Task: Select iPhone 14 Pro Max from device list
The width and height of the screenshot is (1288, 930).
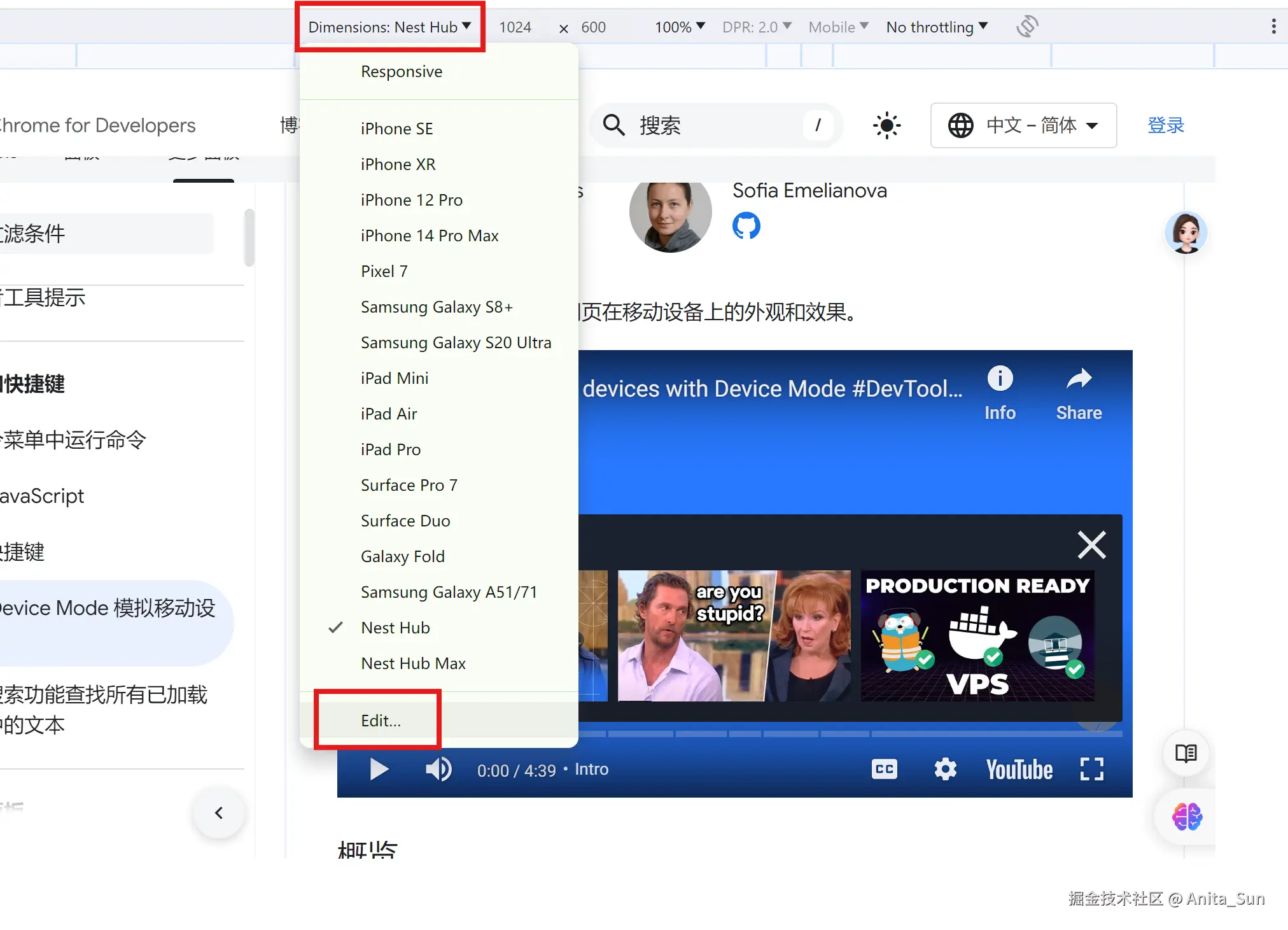Action: coord(430,236)
